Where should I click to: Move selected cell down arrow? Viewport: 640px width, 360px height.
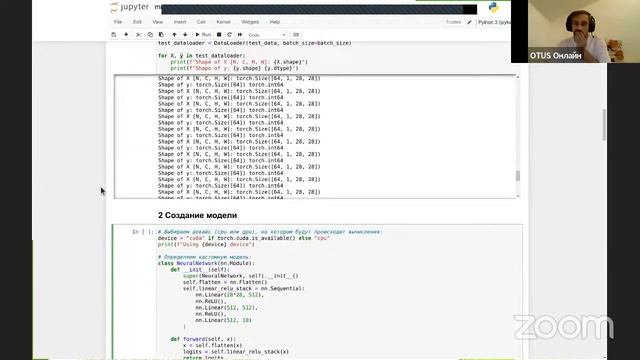point(185,35)
